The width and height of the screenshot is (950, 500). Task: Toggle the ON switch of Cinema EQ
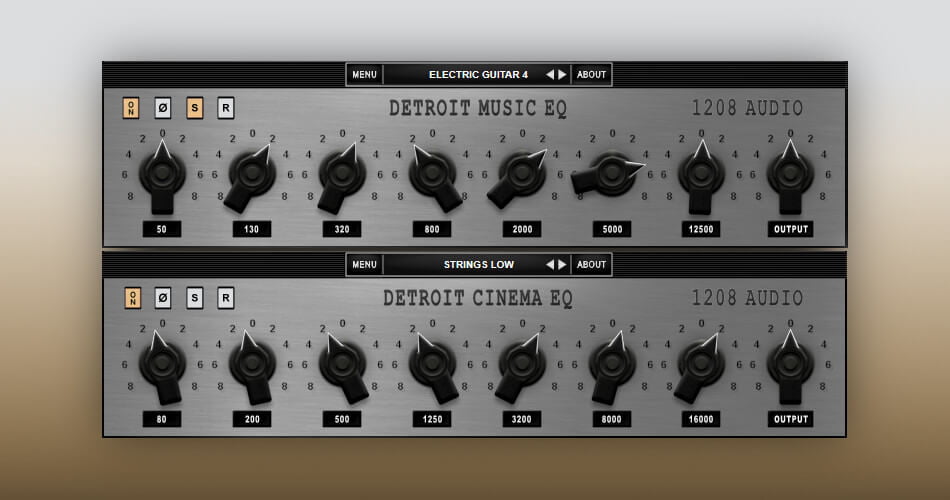click(x=132, y=298)
